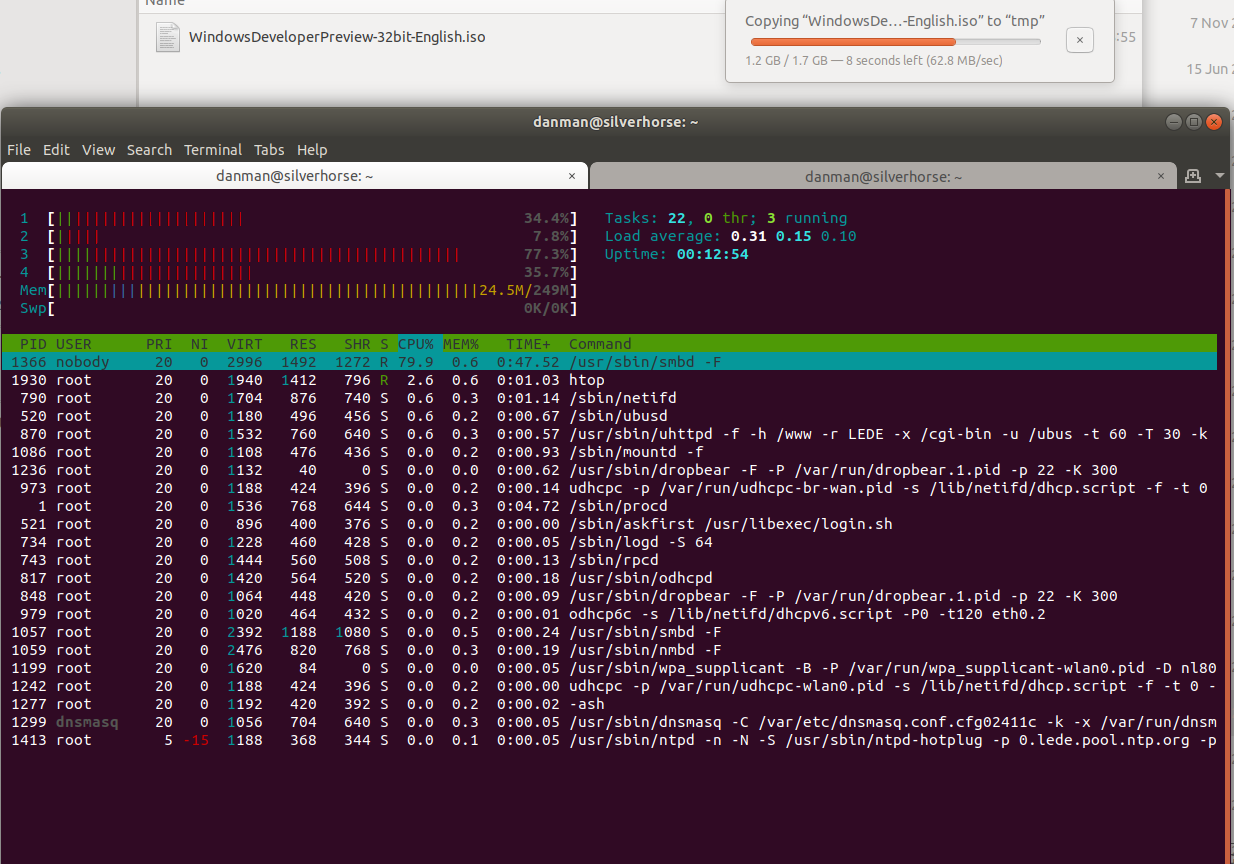Sort by the TIME+ column header
The width and height of the screenshot is (1234, 864).
coord(528,344)
